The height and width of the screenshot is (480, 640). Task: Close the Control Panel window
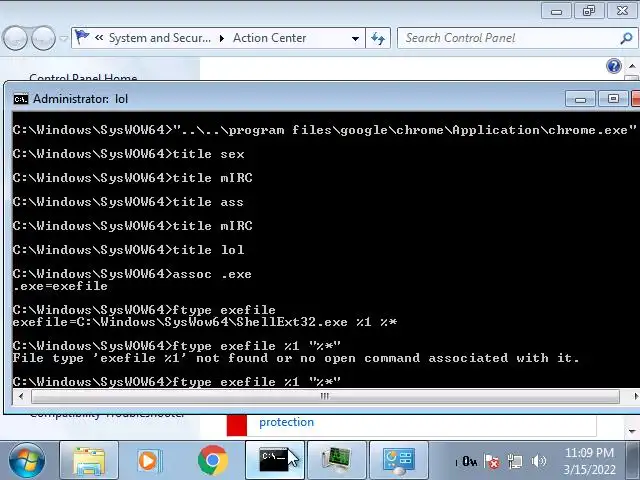623,11
